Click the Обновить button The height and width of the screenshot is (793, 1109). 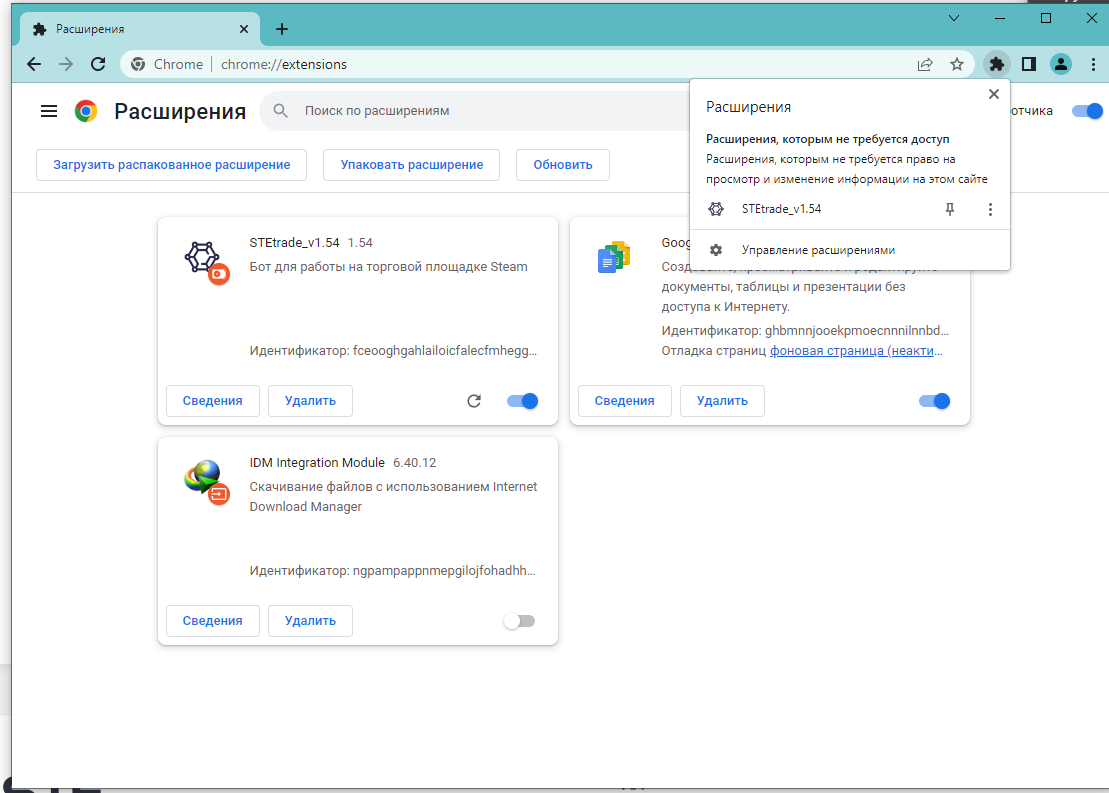(x=563, y=165)
